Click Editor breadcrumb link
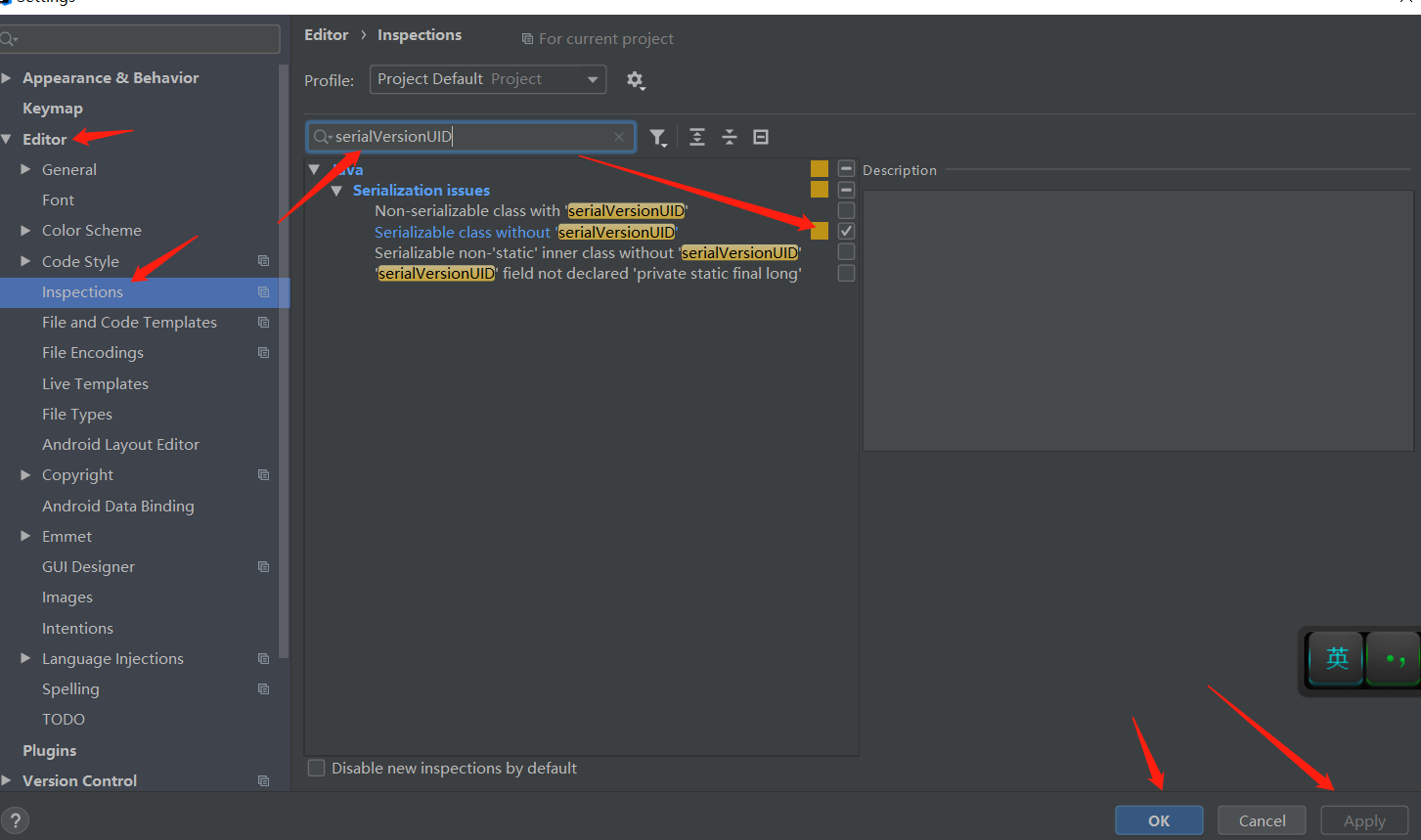This screenshot has height=840, width=1421. coord(326,35)
